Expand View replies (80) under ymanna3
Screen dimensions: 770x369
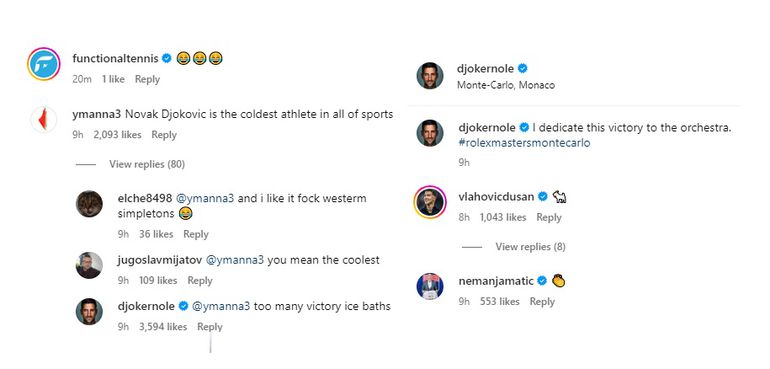[147, 164]
